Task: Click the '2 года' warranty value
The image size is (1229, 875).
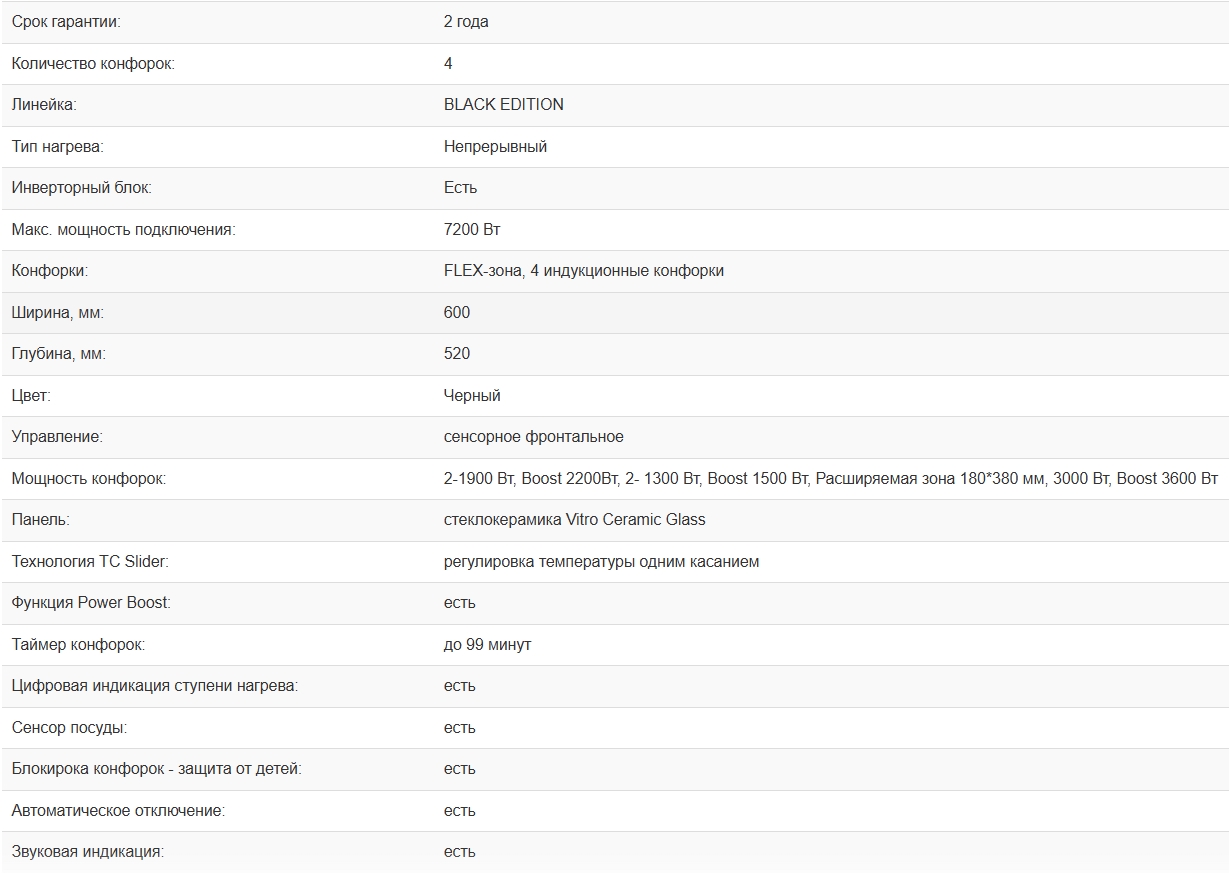Action: pyautogui.click(x=466, y=22)
